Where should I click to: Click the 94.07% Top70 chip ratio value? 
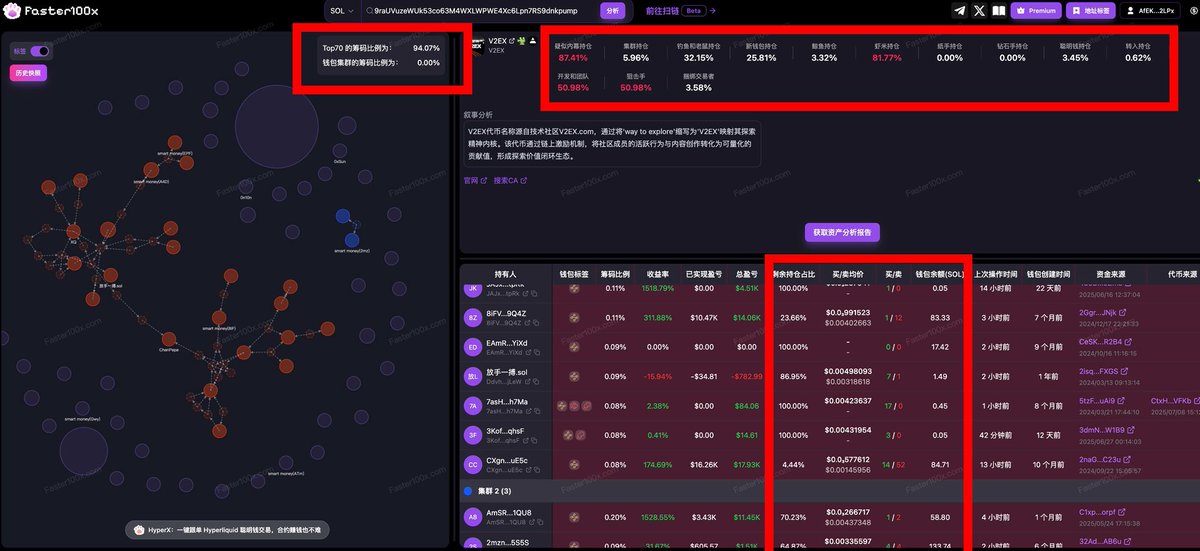click(x=426, y=47)
